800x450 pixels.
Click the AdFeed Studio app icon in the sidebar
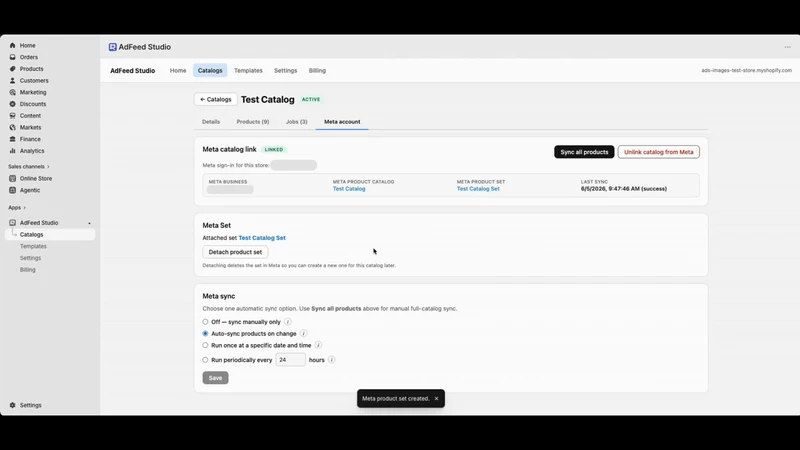click(13, 223)
